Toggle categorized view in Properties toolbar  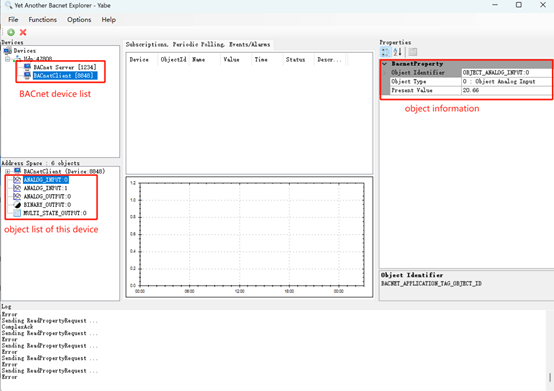(x=385, y=52)
